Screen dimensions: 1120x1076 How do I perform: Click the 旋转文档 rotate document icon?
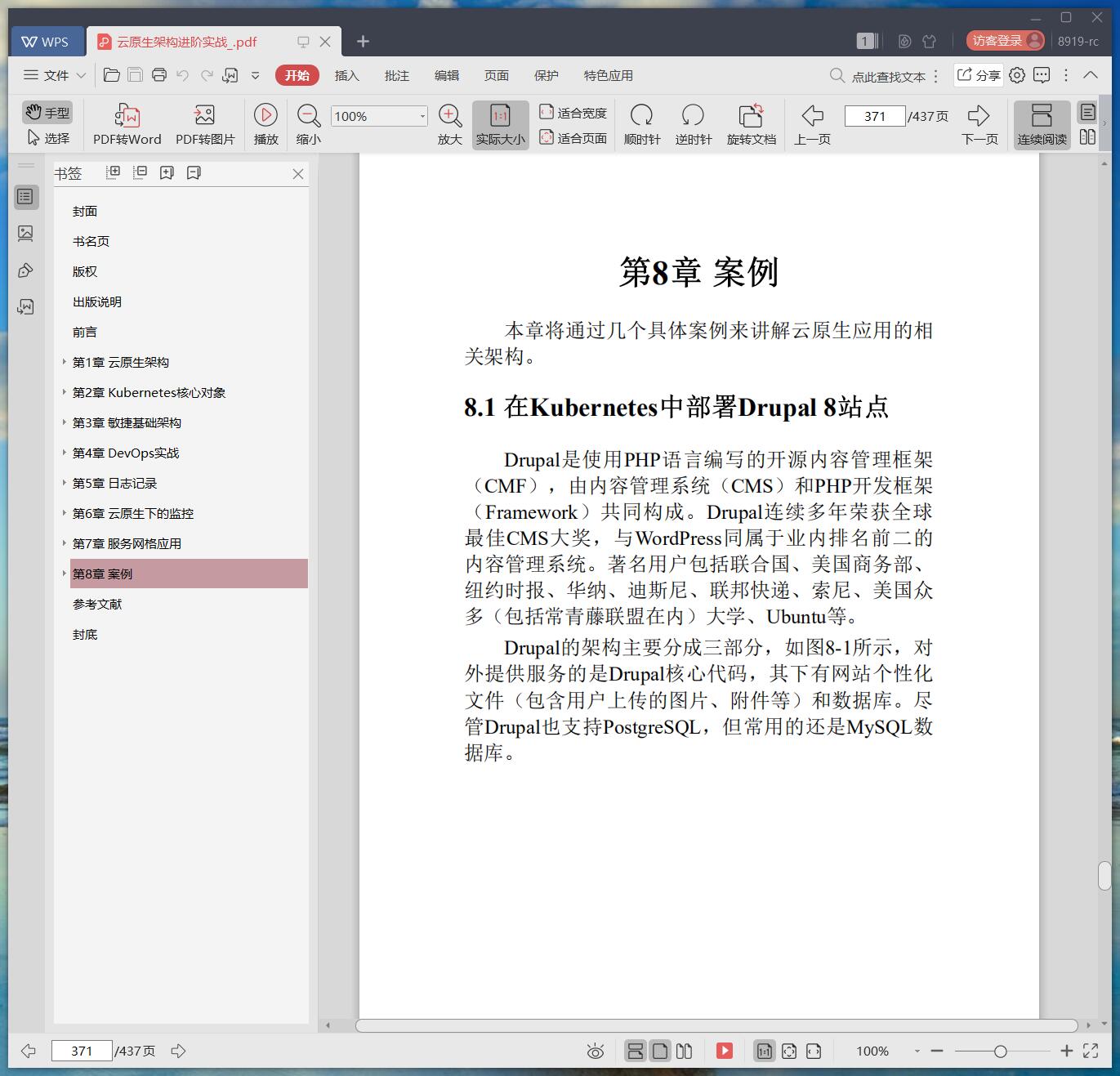point(751,124)
